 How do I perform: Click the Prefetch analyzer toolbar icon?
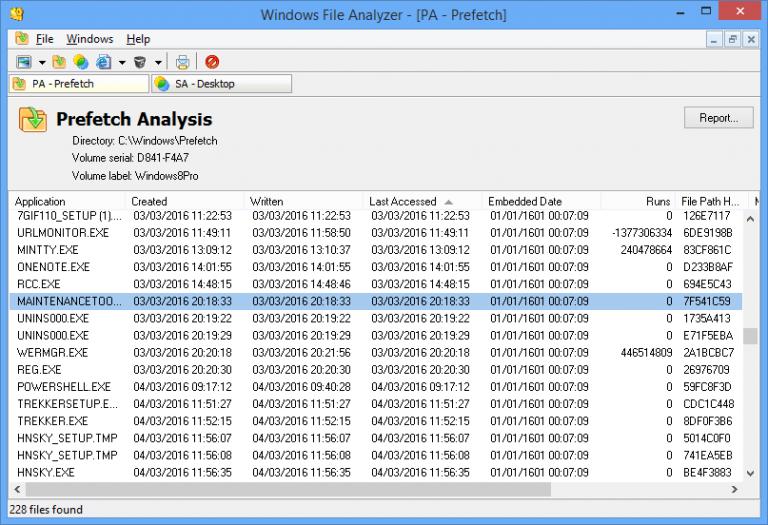click(x=59, y=62)
